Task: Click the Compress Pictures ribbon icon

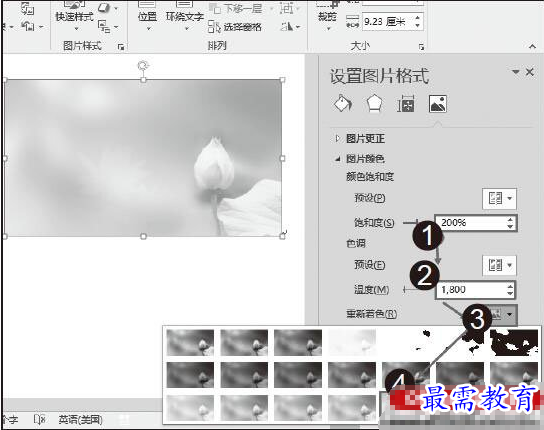Action: 27,9
